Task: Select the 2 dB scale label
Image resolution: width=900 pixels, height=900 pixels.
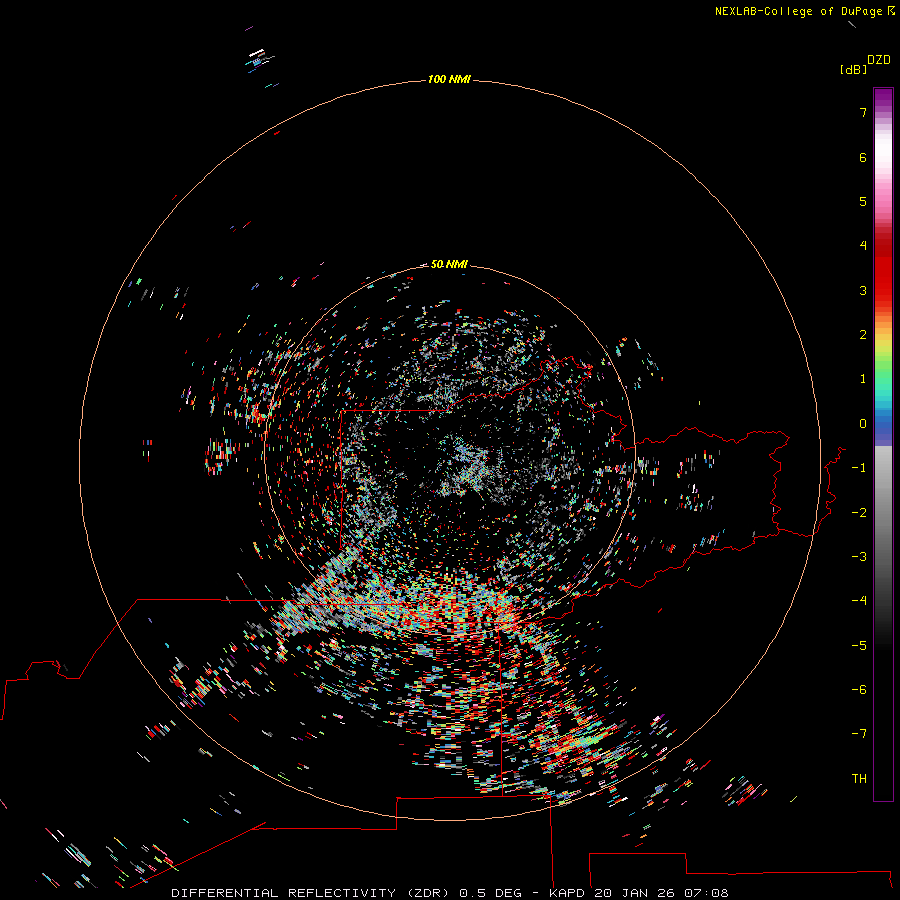Action: 863,335
